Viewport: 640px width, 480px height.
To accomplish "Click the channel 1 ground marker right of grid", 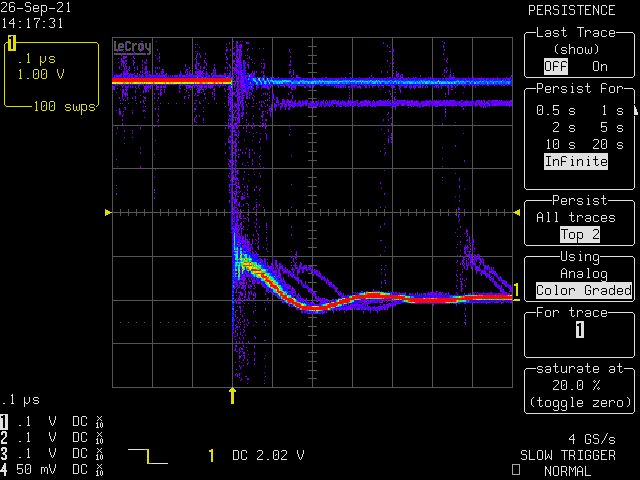I will point(517,291).
